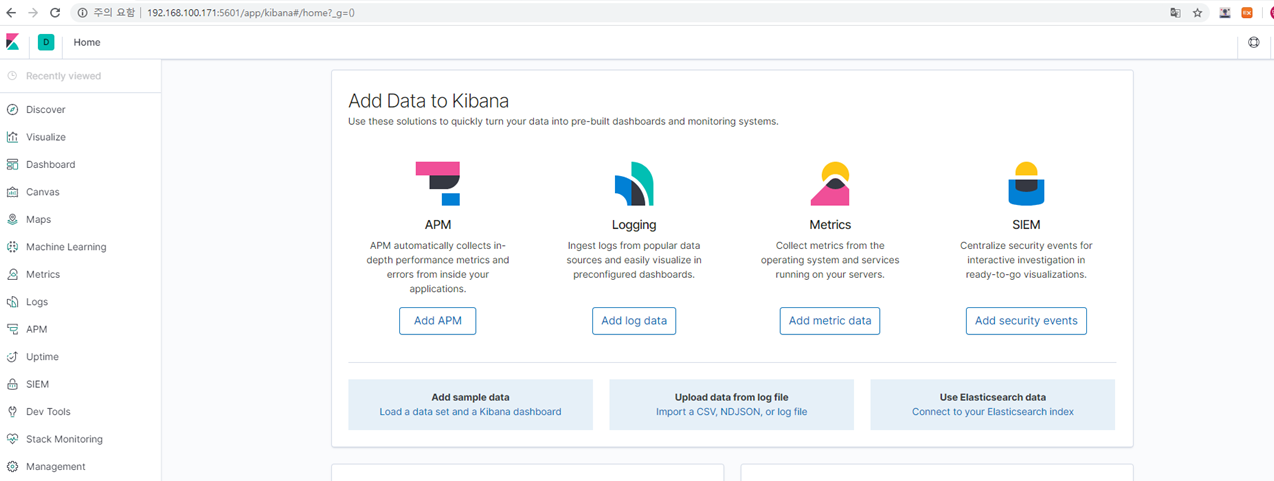Click the Maps icon in sidebar
This screenshot has width=1274, height=481.
click(x=12, y=220)
